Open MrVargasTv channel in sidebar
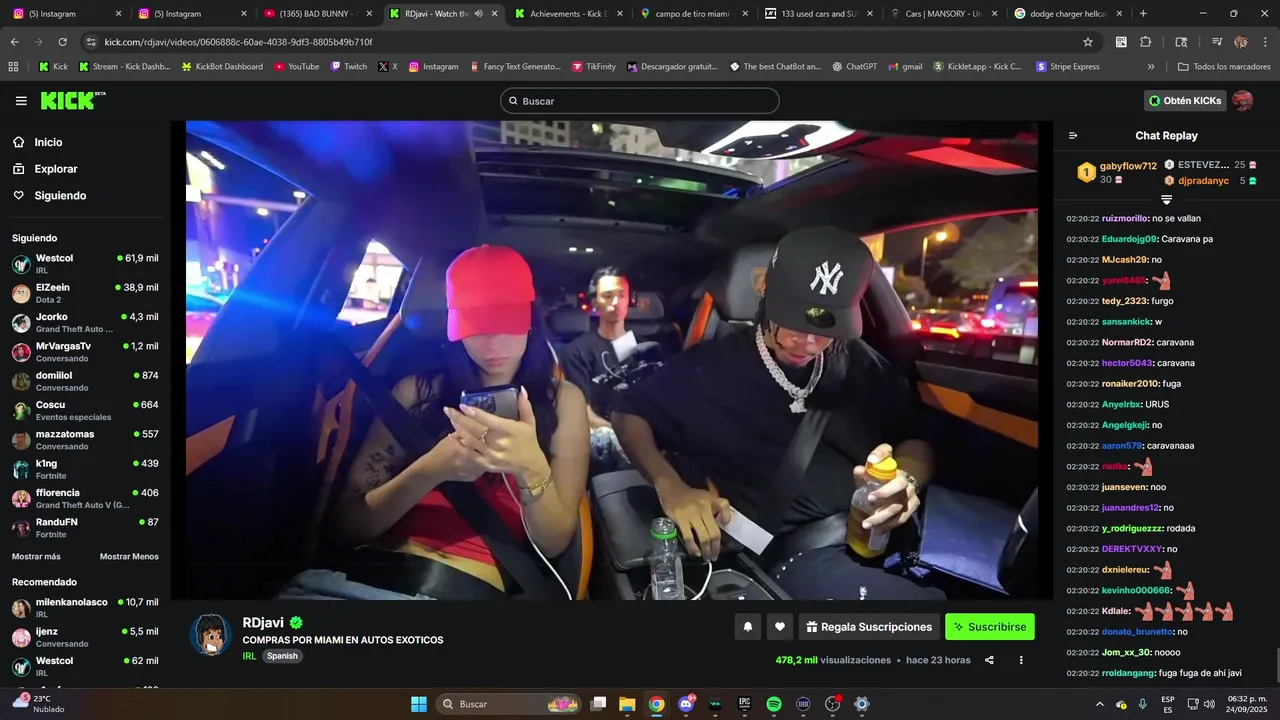Screen dimensions: 1280x720 pyautogui.click(x=85, y=352)
